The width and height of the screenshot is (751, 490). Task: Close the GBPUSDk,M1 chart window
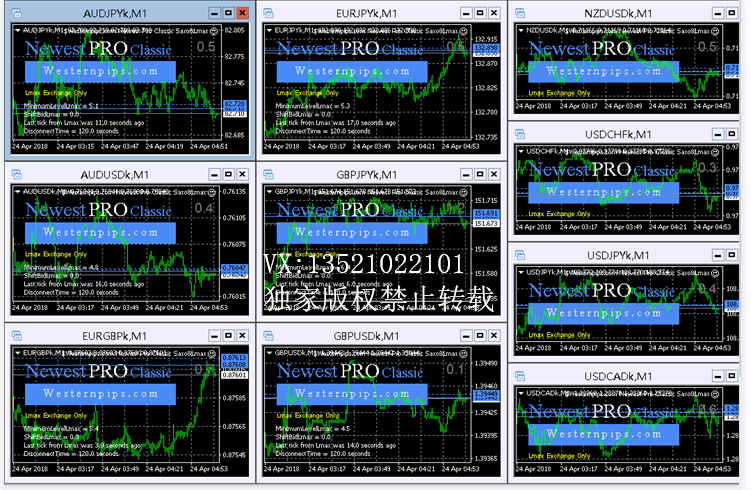pos(494,336)
